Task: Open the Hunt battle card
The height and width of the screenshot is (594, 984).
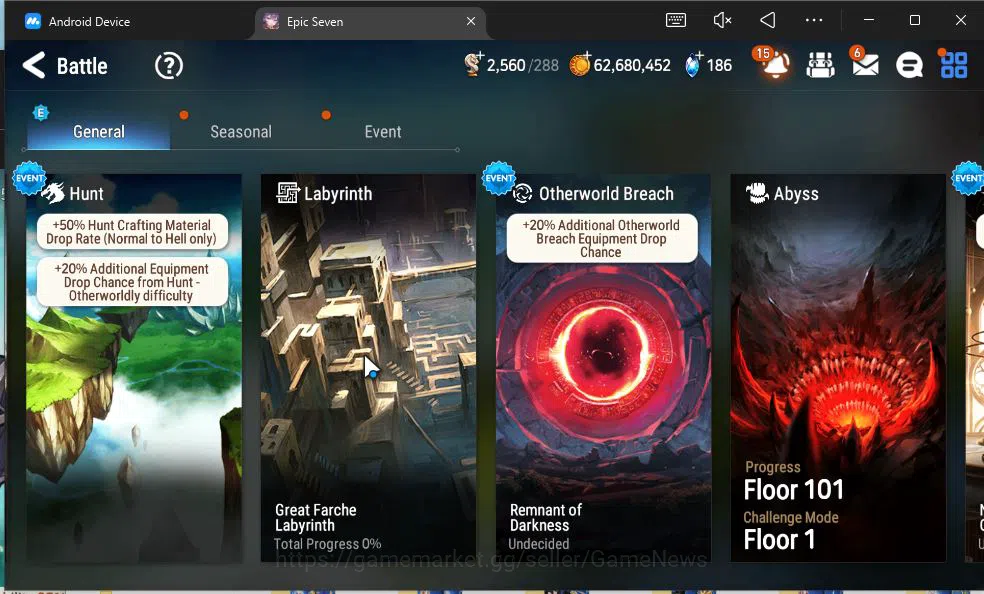Action: (x=134, y=368)
